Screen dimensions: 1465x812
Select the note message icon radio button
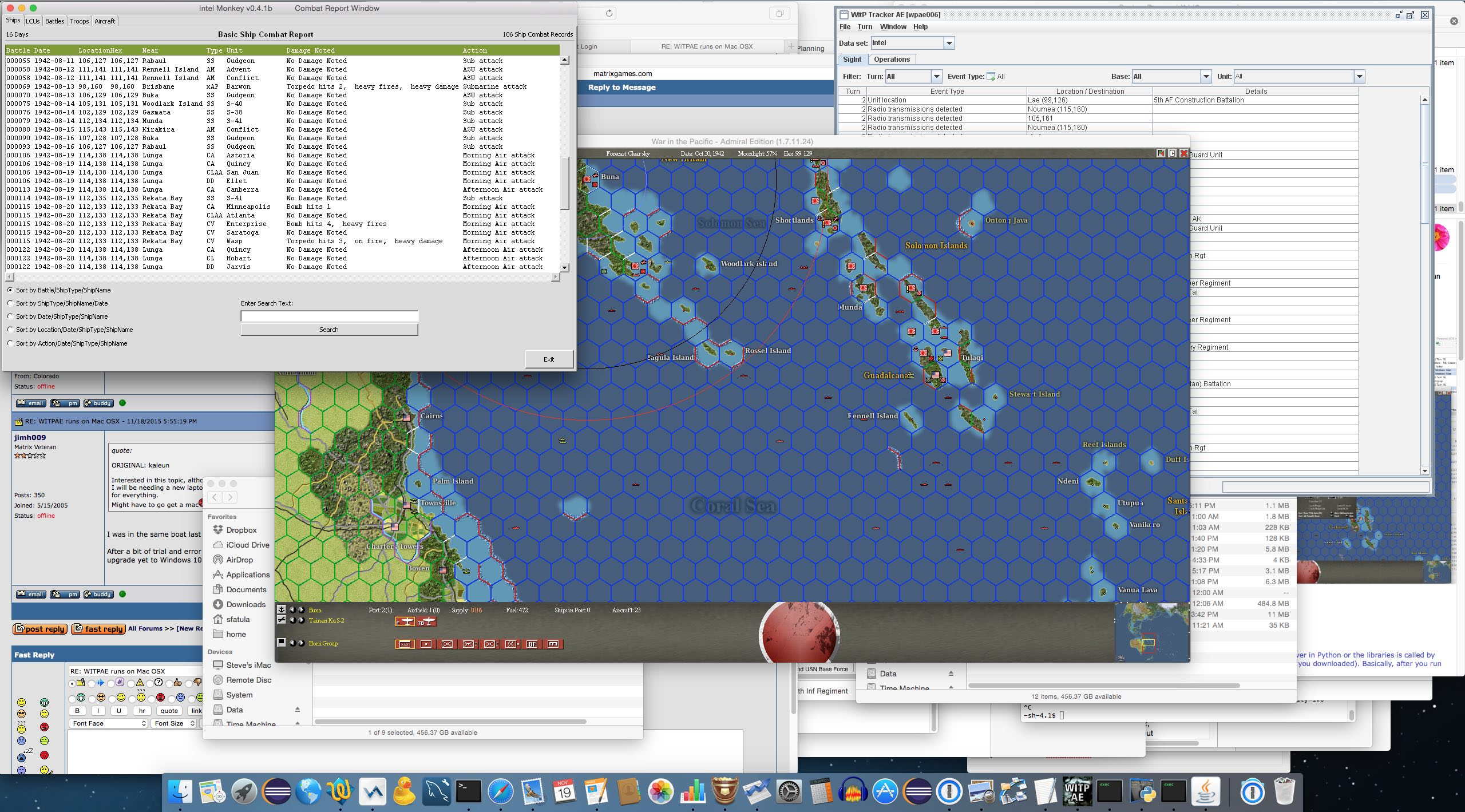tap(72, 683)
